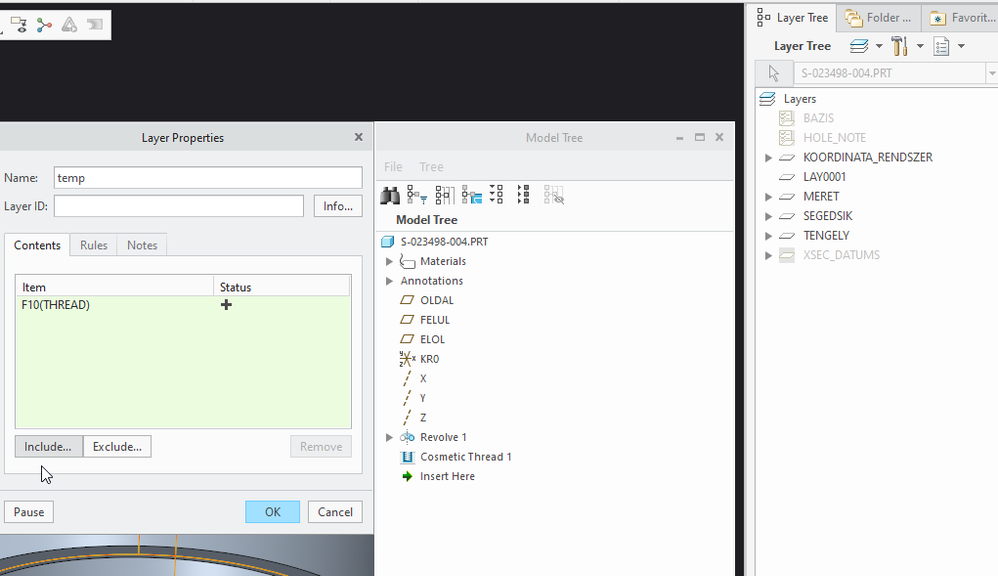Image resolution: width=998 pixels, height=576 pixels.
Task: Expand the Materials node in Model Tree
Action: 389,262
